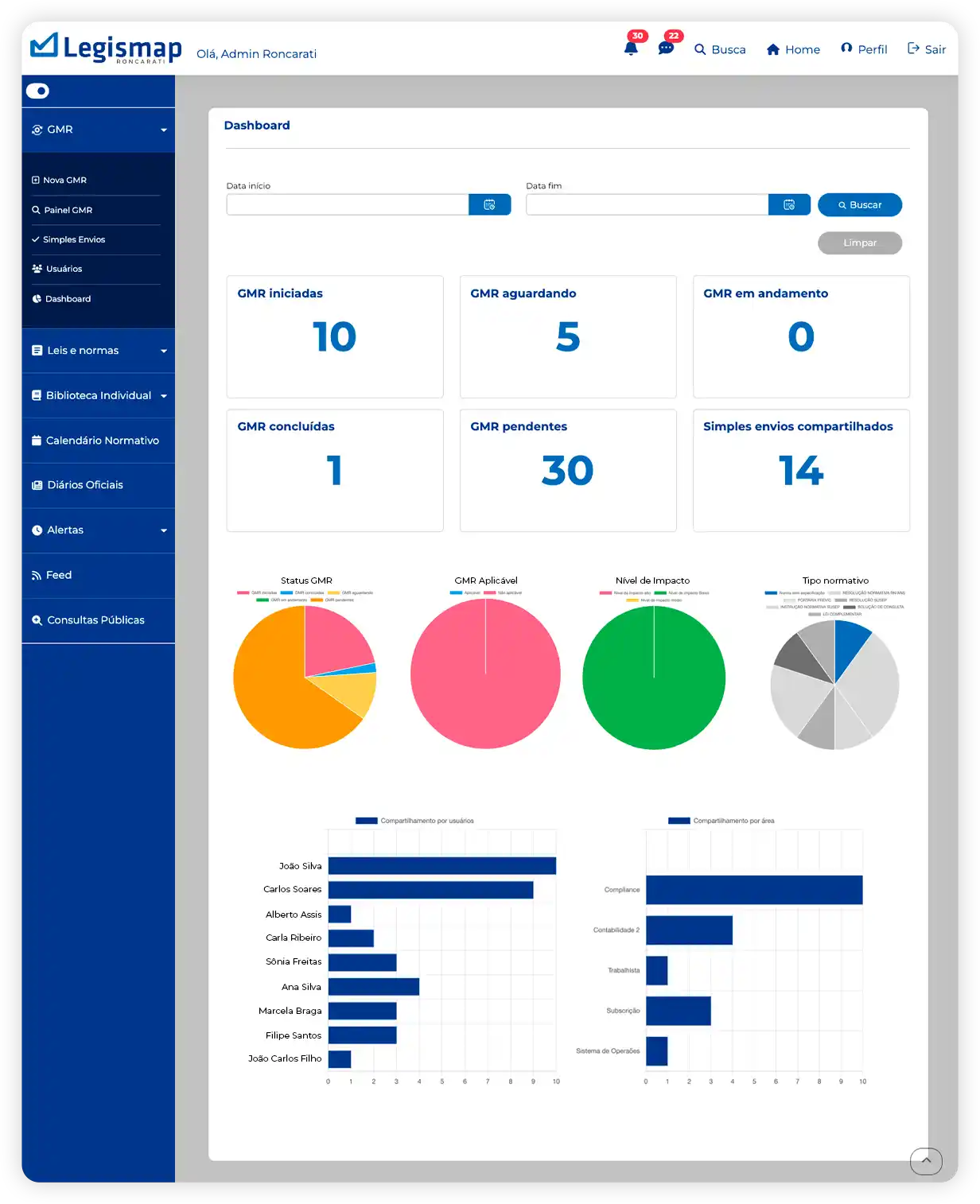Click the Legismap logo

point(106,49)
